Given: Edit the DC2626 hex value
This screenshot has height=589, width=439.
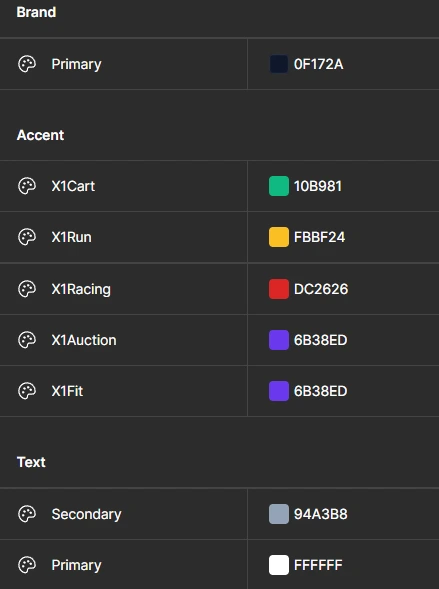Looking at the screenshot, I should [321, 289].
